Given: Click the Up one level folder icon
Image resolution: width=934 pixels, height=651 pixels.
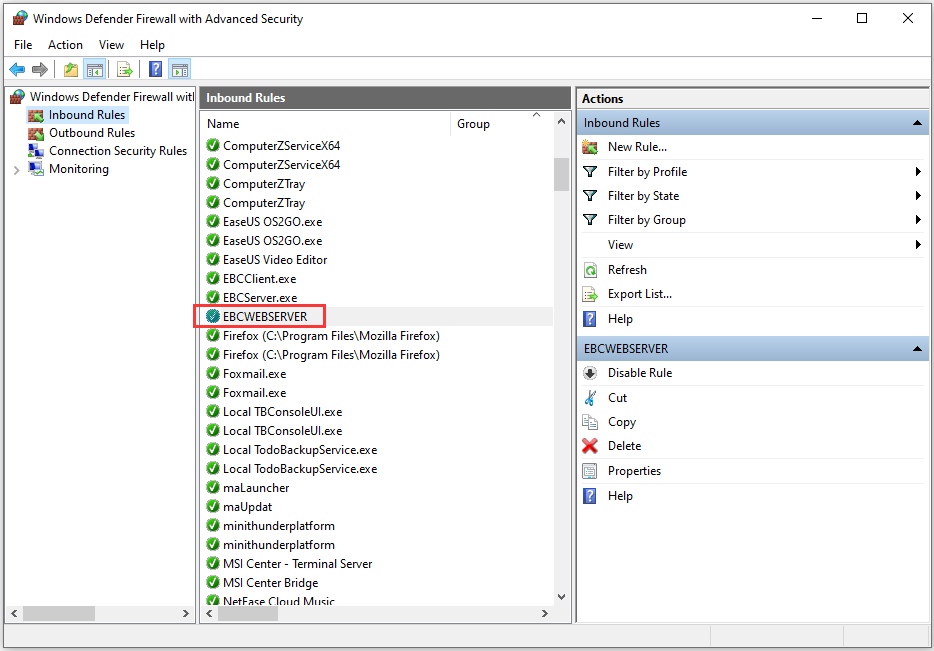Looking at the screenshot, I should pyautogui.click(x=71, y=70).
